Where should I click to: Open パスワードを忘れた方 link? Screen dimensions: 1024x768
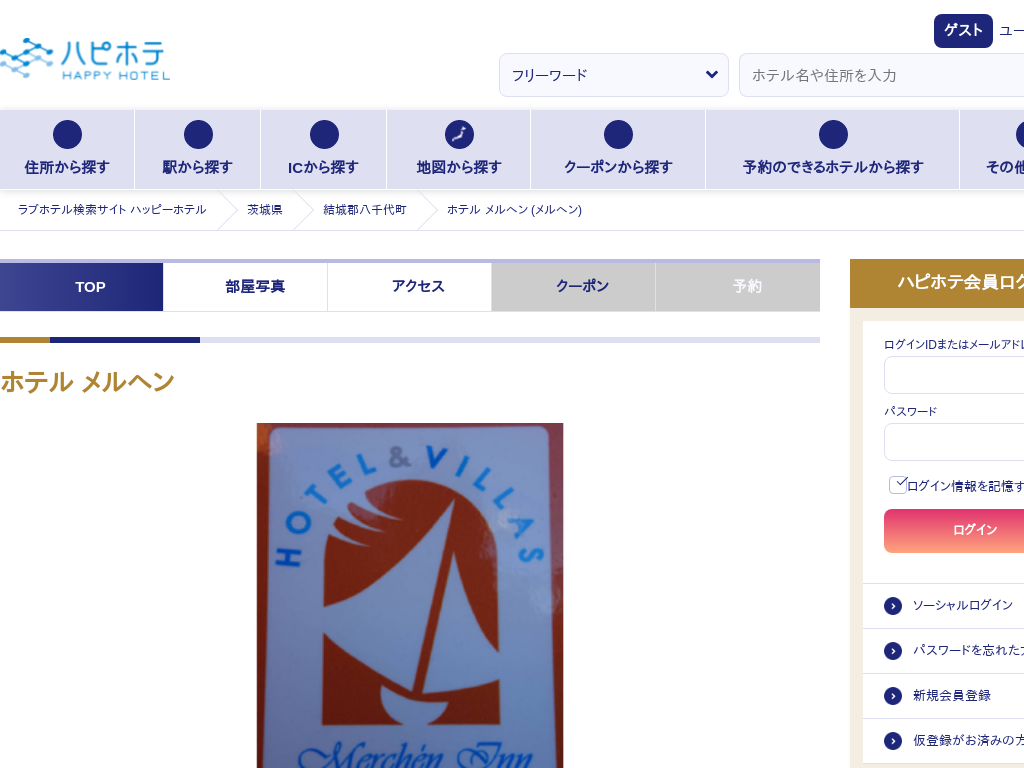(968, 650)
